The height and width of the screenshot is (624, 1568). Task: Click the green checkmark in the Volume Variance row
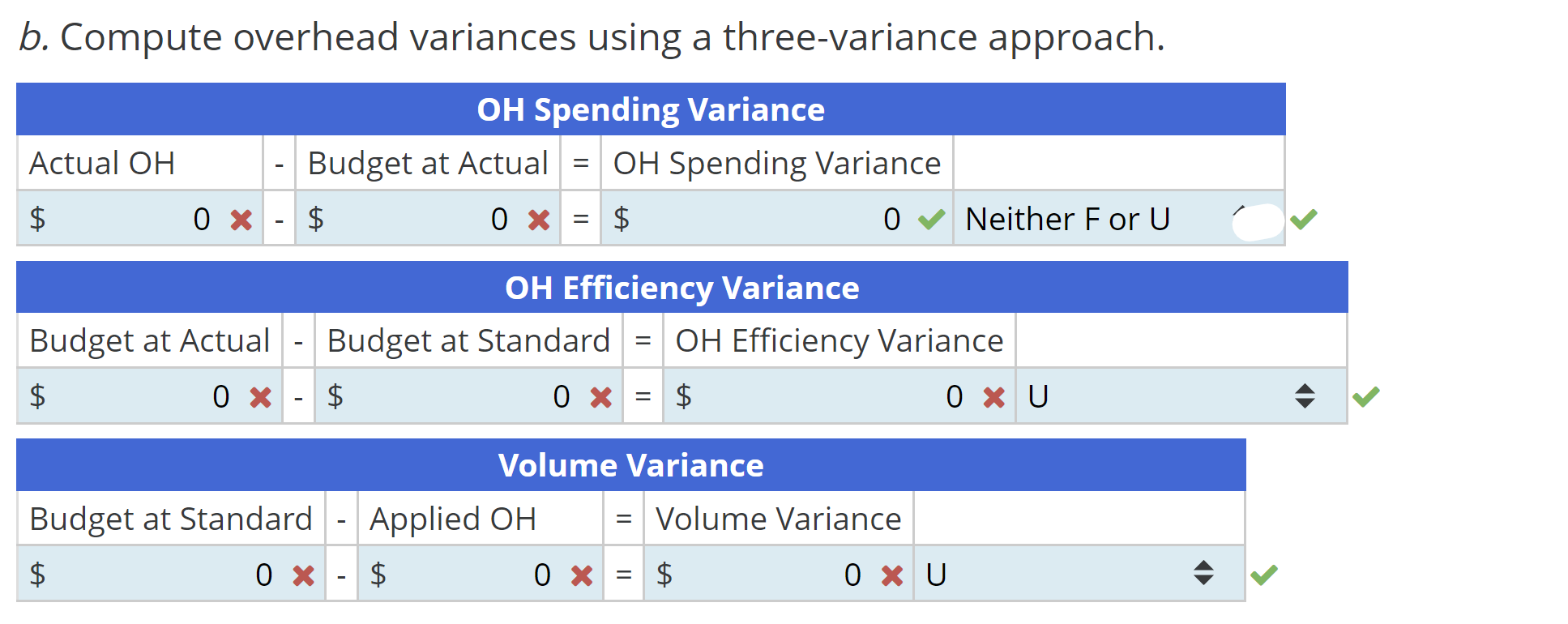click(1266, 574)
